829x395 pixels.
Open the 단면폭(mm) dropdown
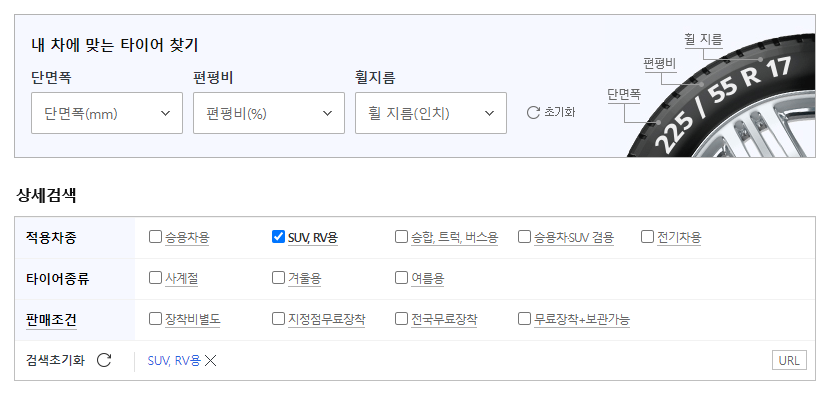[107, 113]
